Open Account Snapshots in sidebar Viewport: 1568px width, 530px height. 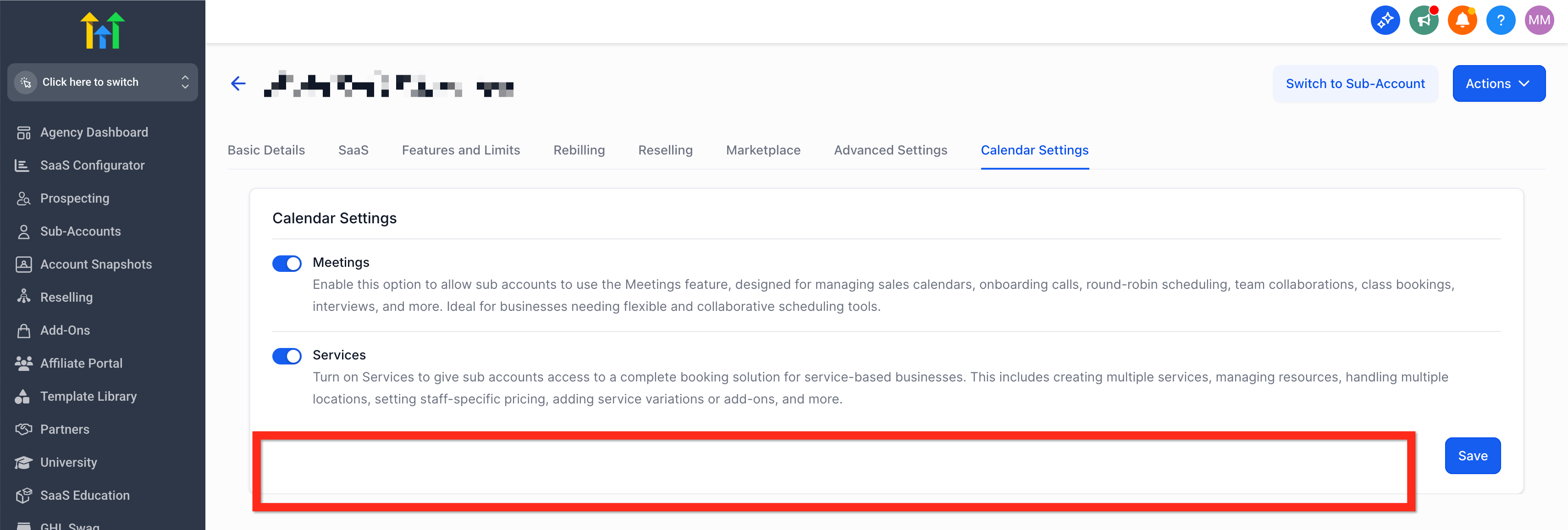coord(95,264)
